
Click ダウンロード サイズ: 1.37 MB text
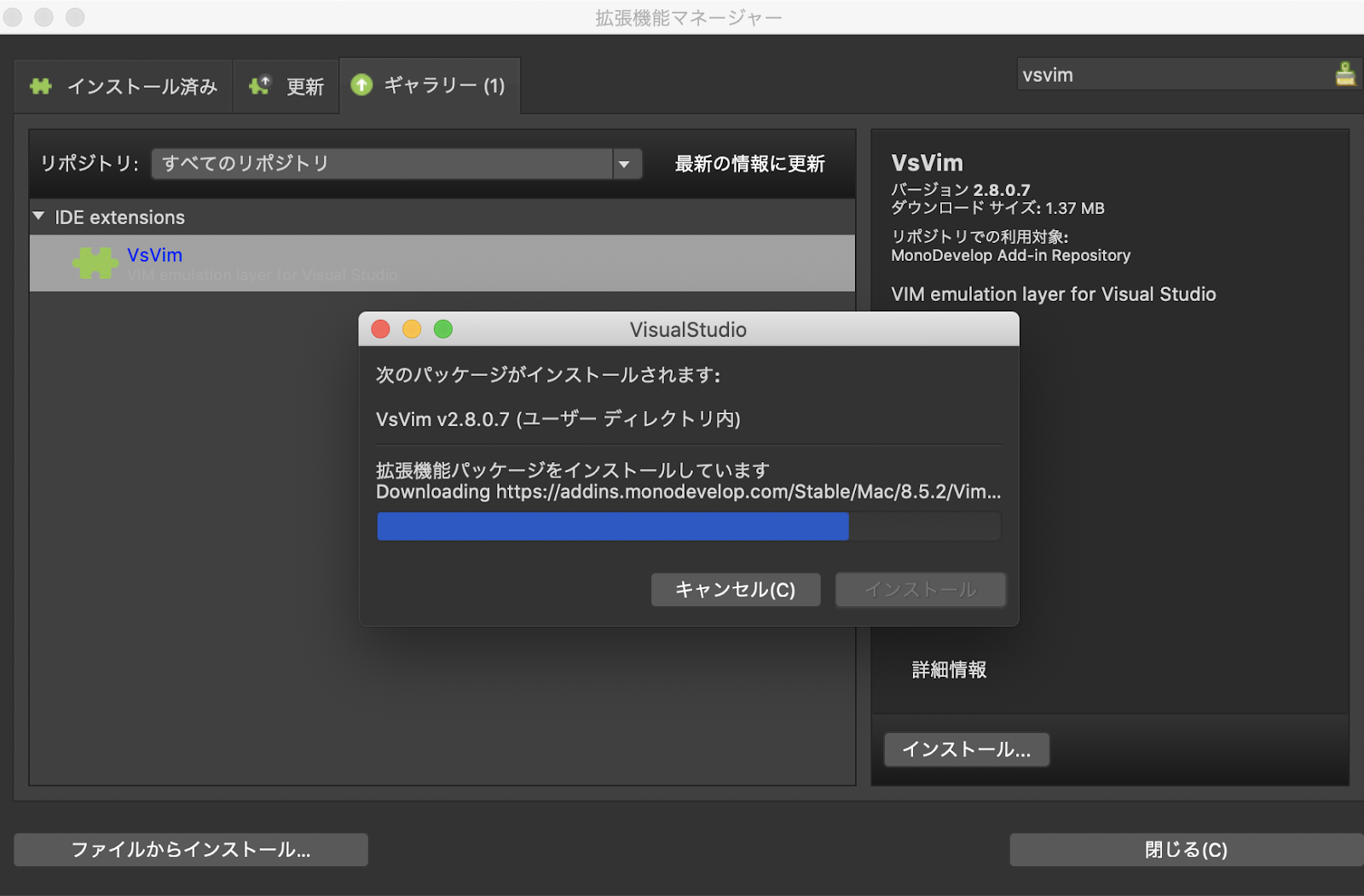998,208
